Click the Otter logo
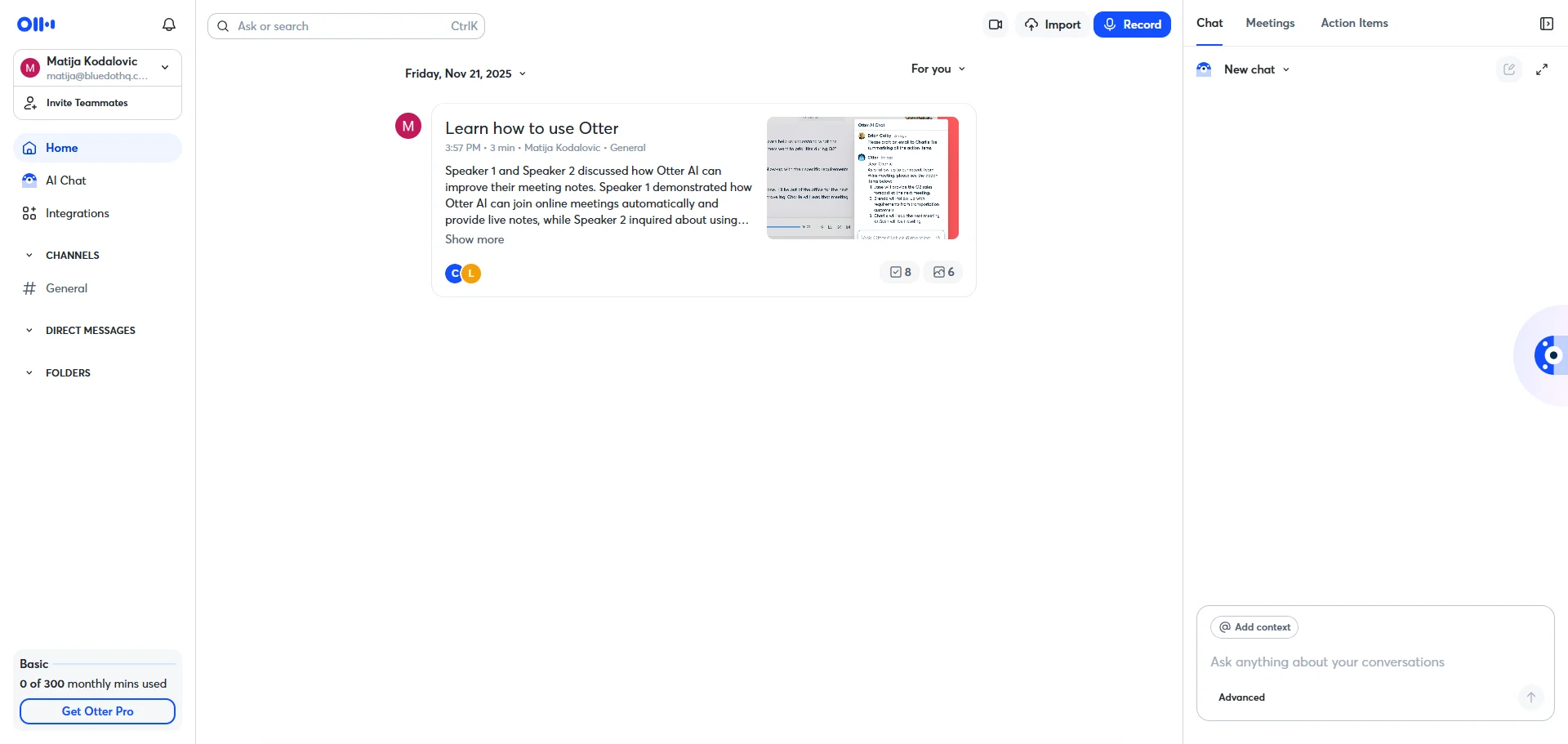 [x=36, y=25]
